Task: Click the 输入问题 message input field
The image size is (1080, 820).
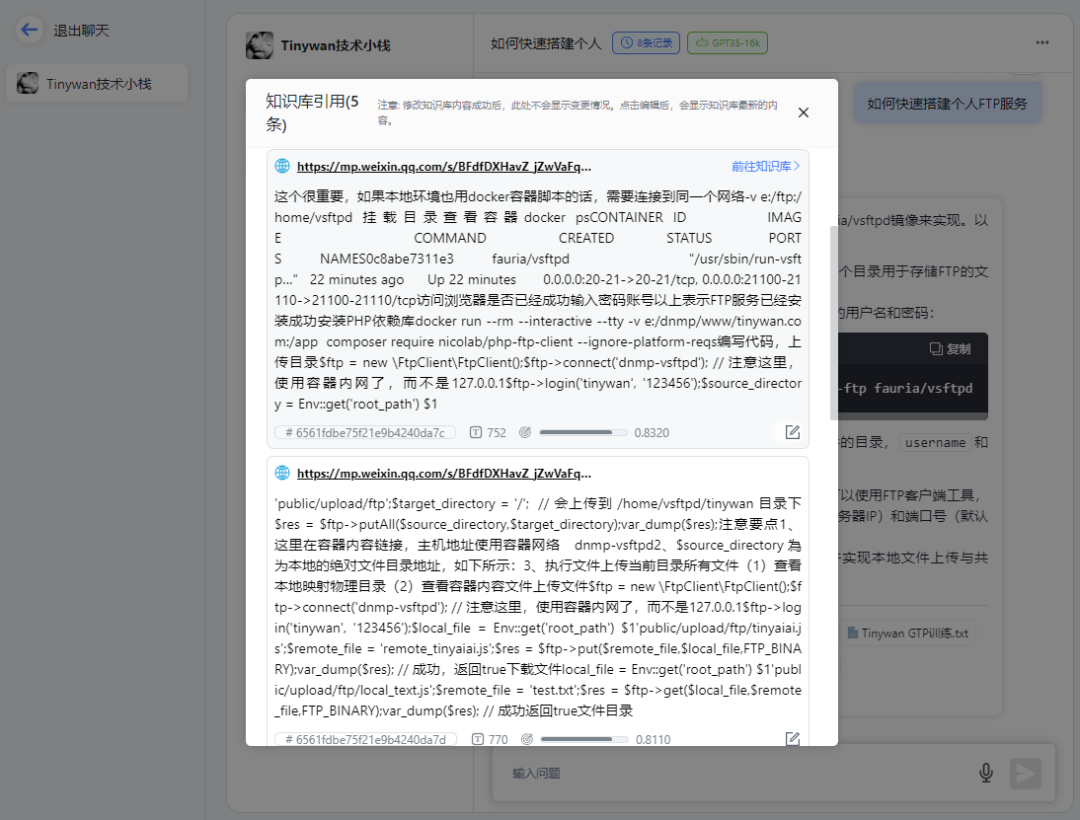Action: pyautogui.click(x=700, y=772)
